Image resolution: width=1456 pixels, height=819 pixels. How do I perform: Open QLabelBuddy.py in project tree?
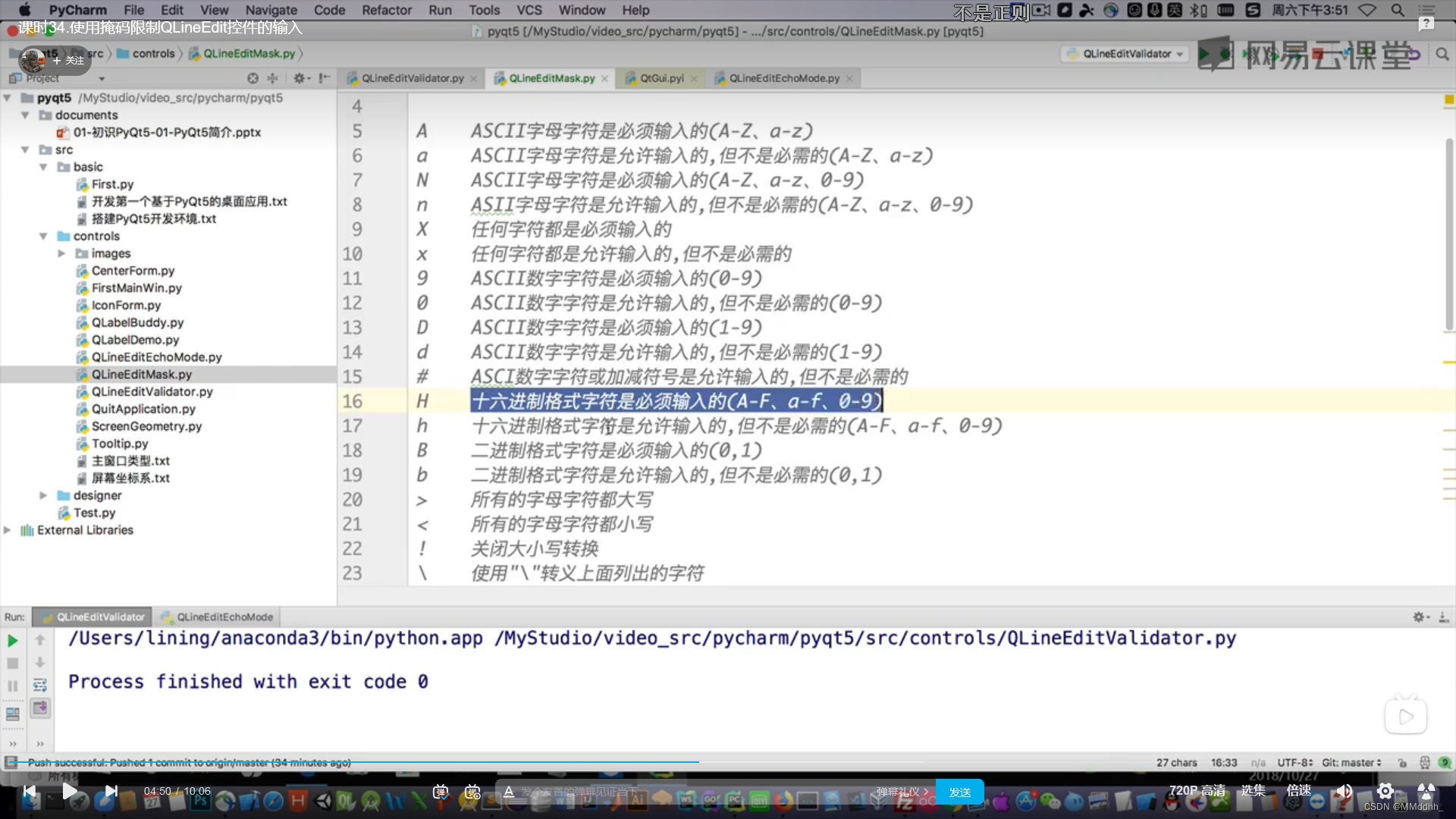(137, 323)
